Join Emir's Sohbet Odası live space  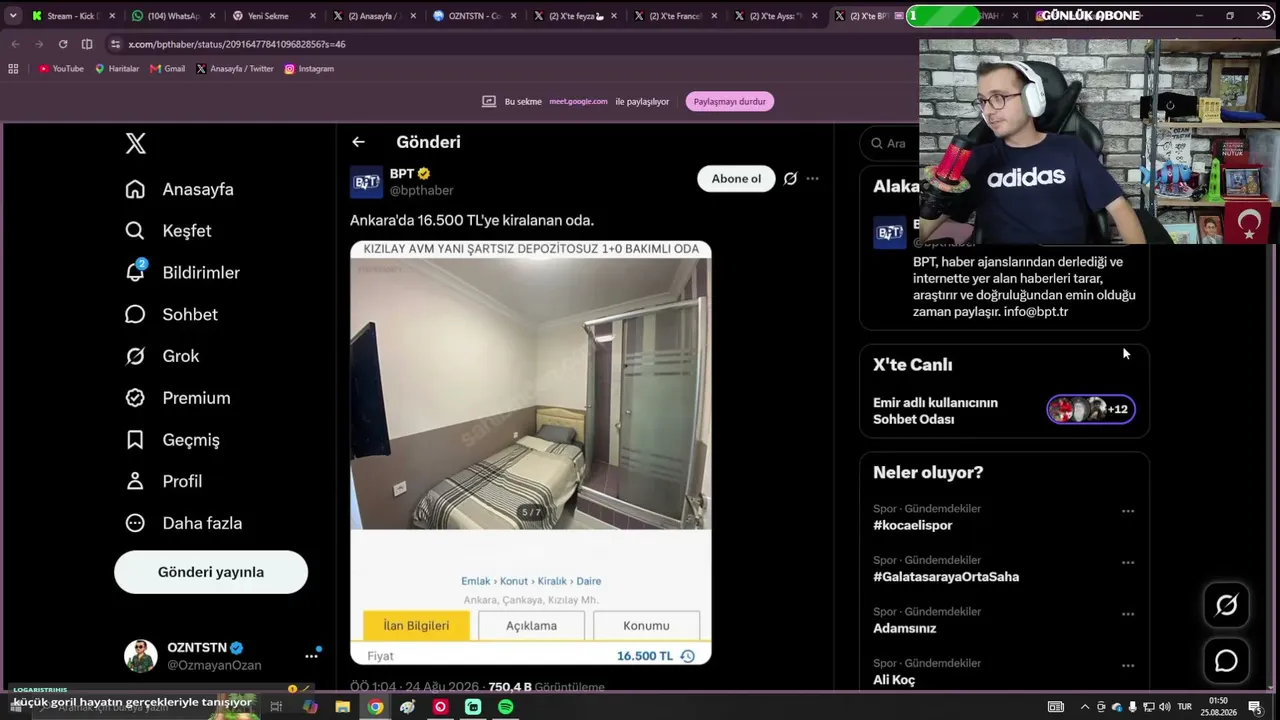click(935, 411)
